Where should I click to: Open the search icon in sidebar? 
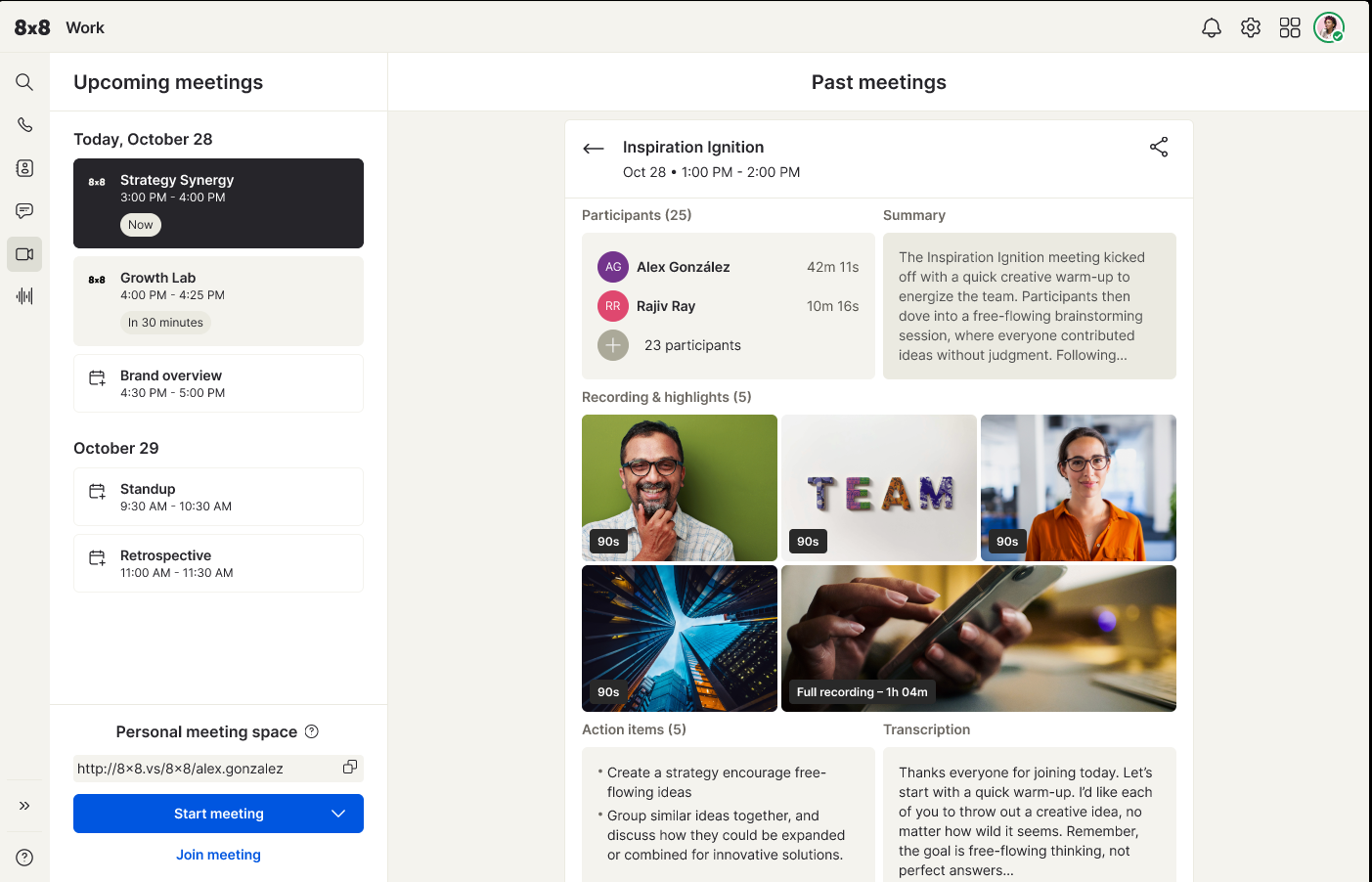click(x=24, y=82)
